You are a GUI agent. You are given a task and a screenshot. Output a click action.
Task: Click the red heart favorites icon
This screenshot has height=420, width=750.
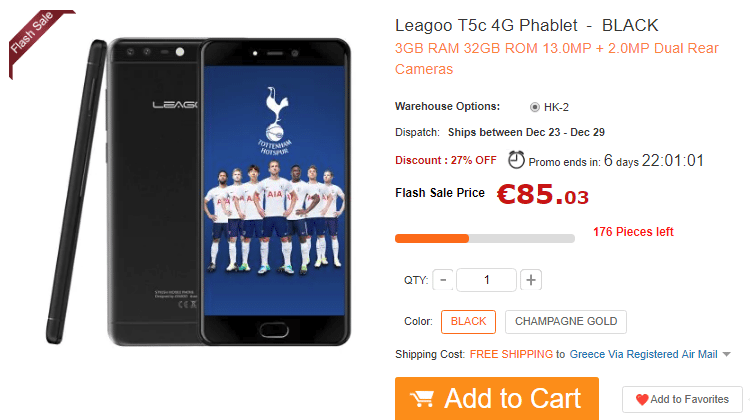(x=642, y=399)
